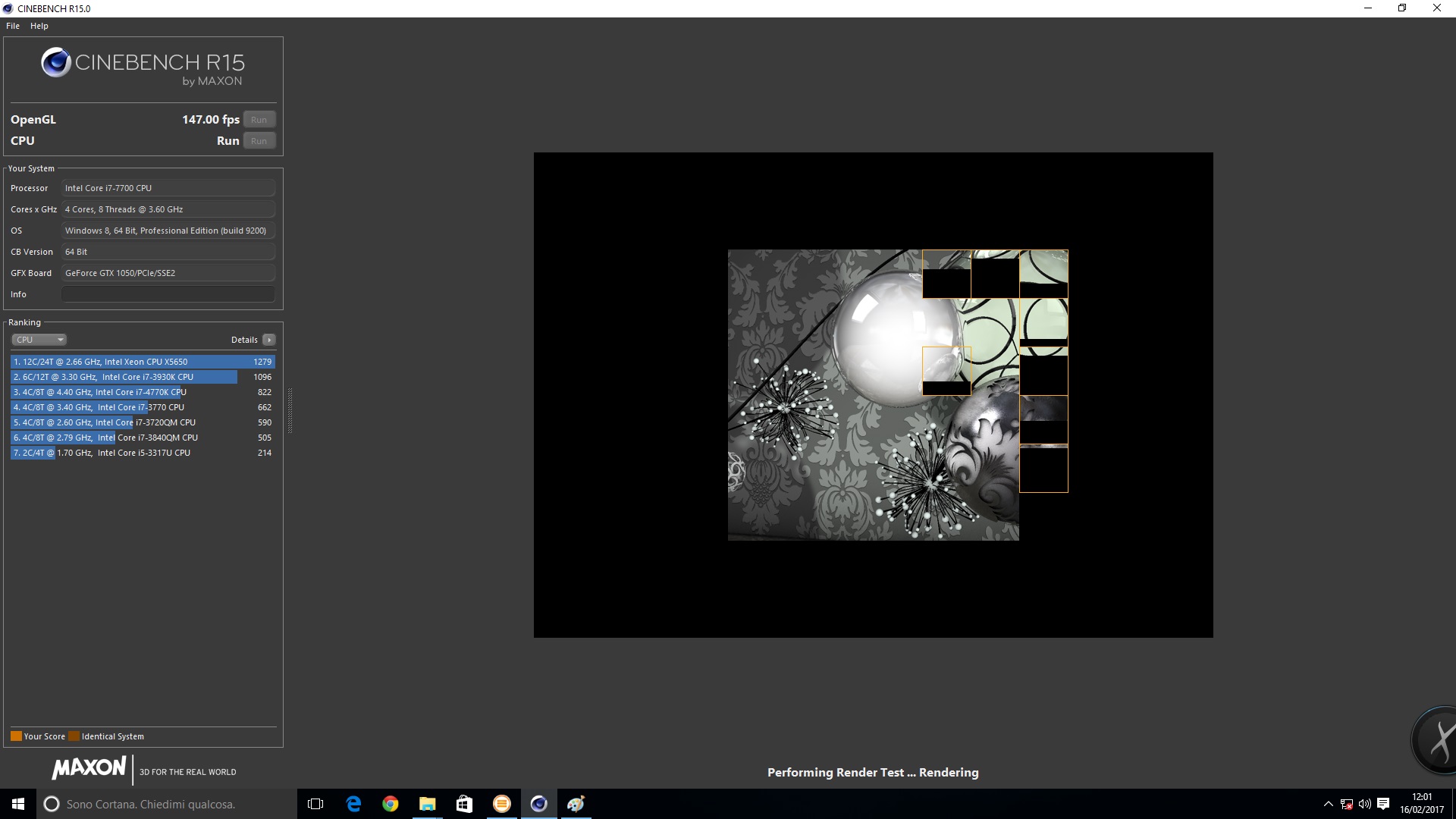
Task: Click the Cortana search box
Action: [x=167, y=804]
